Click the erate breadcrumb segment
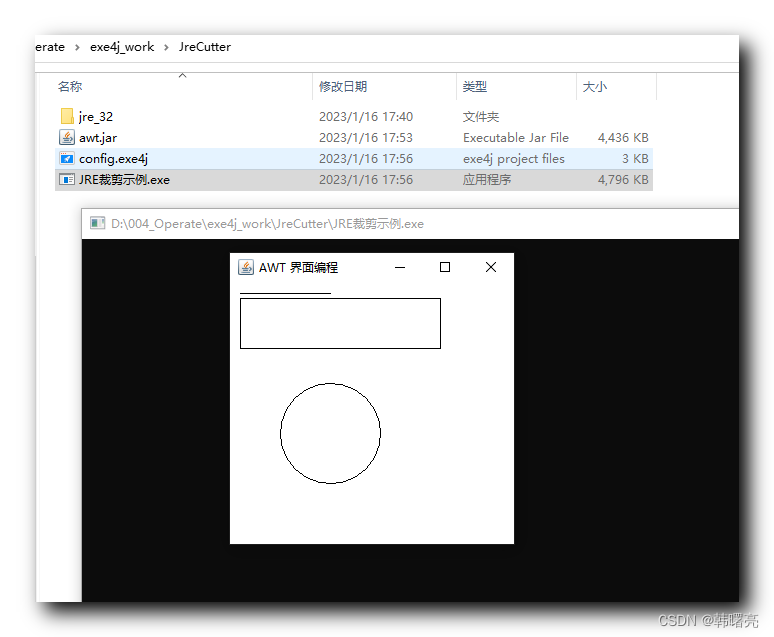This screenshot has width=774, height=637. click(x=50, y=47)
